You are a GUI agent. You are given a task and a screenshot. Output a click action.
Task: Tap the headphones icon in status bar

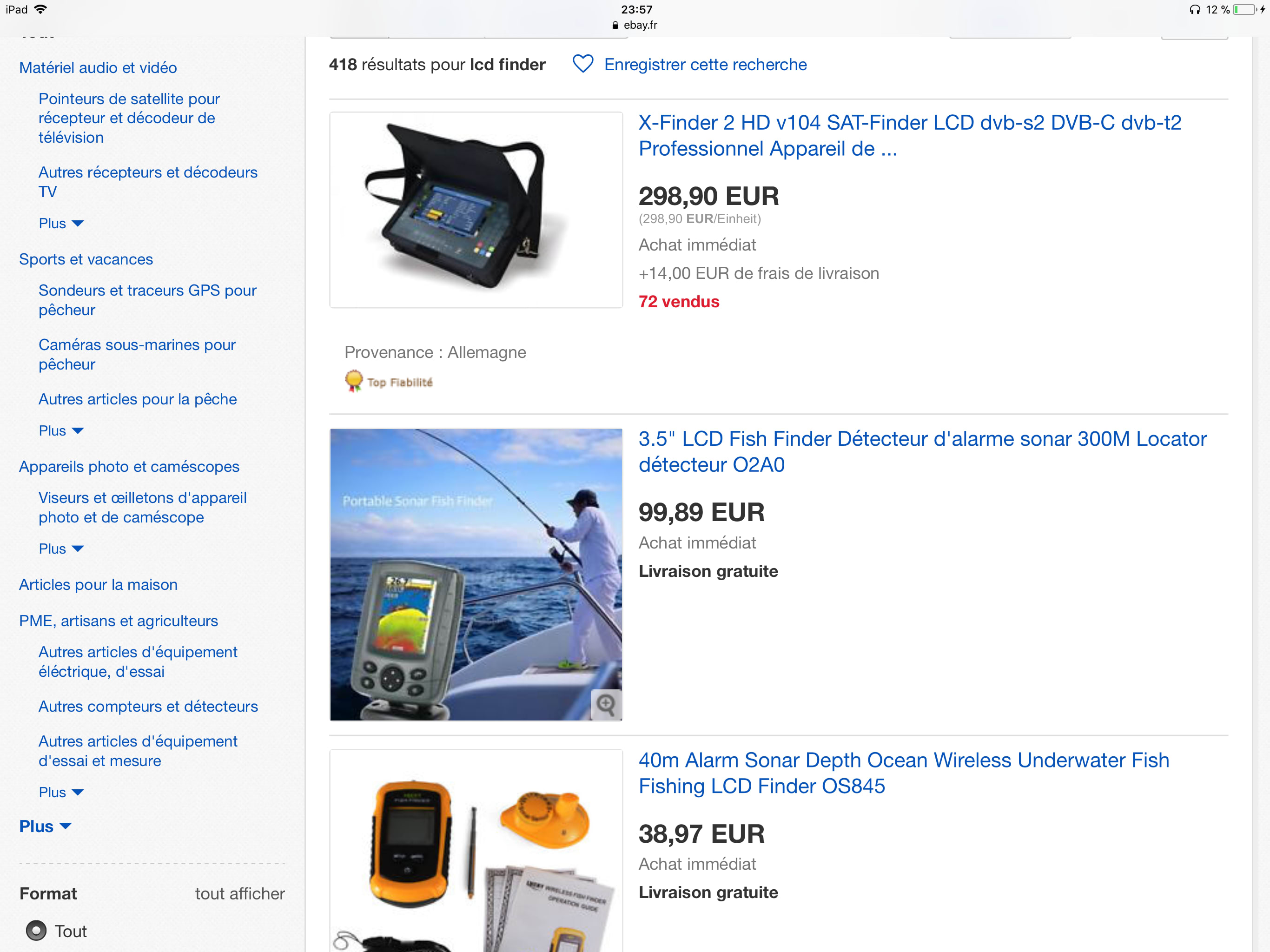[1195, 10]
